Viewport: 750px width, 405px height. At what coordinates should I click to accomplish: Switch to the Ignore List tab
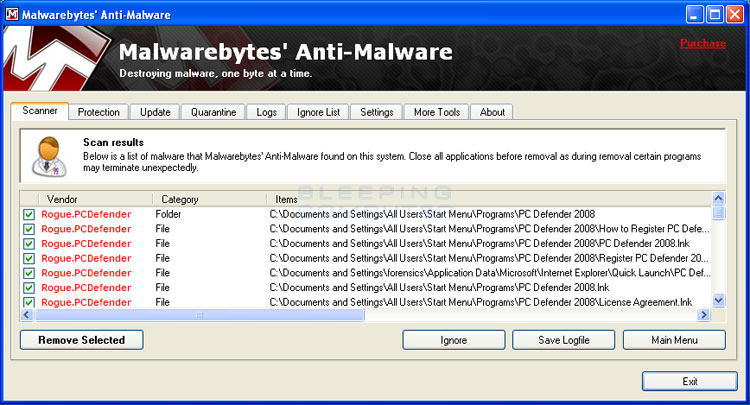(318, 112)
